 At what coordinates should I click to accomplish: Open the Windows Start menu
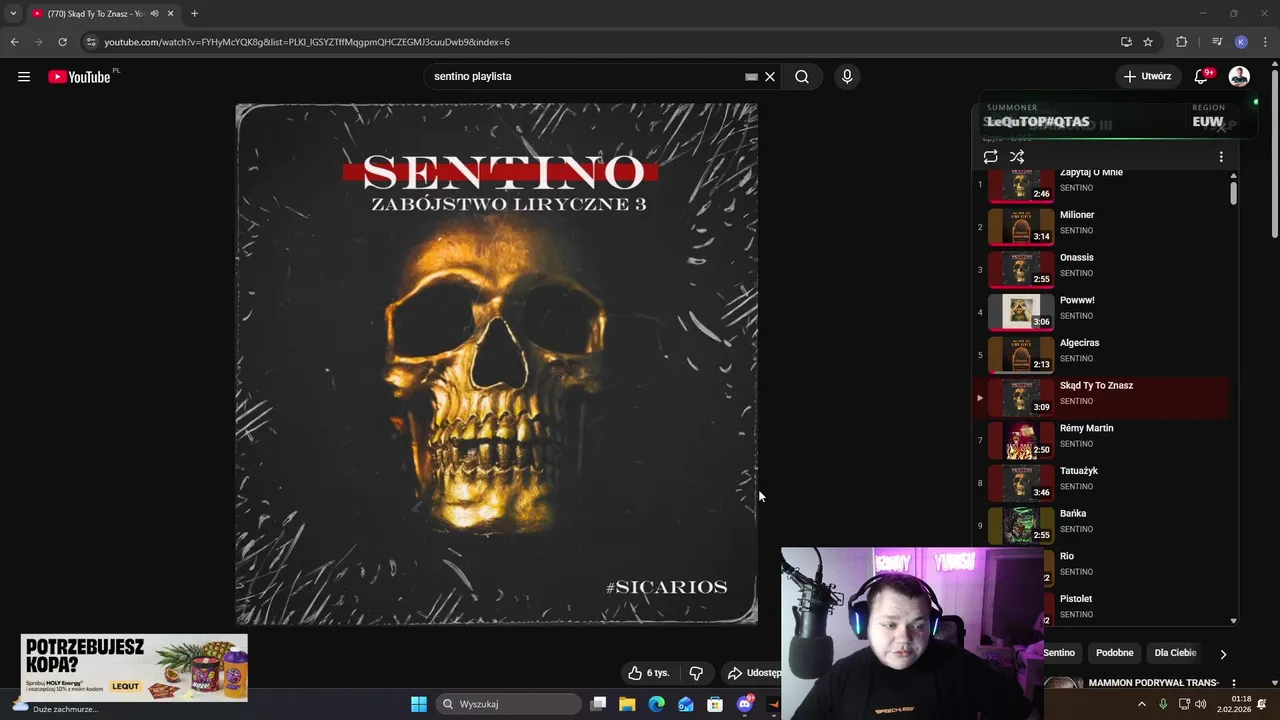pyautogui.click(x=419, y=704)
